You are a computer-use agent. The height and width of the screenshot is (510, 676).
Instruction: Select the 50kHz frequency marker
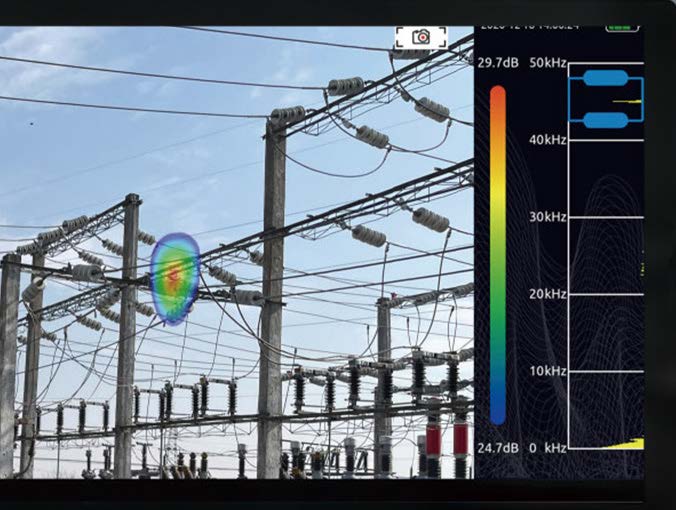pyautogui.click(x=548, y=63)
